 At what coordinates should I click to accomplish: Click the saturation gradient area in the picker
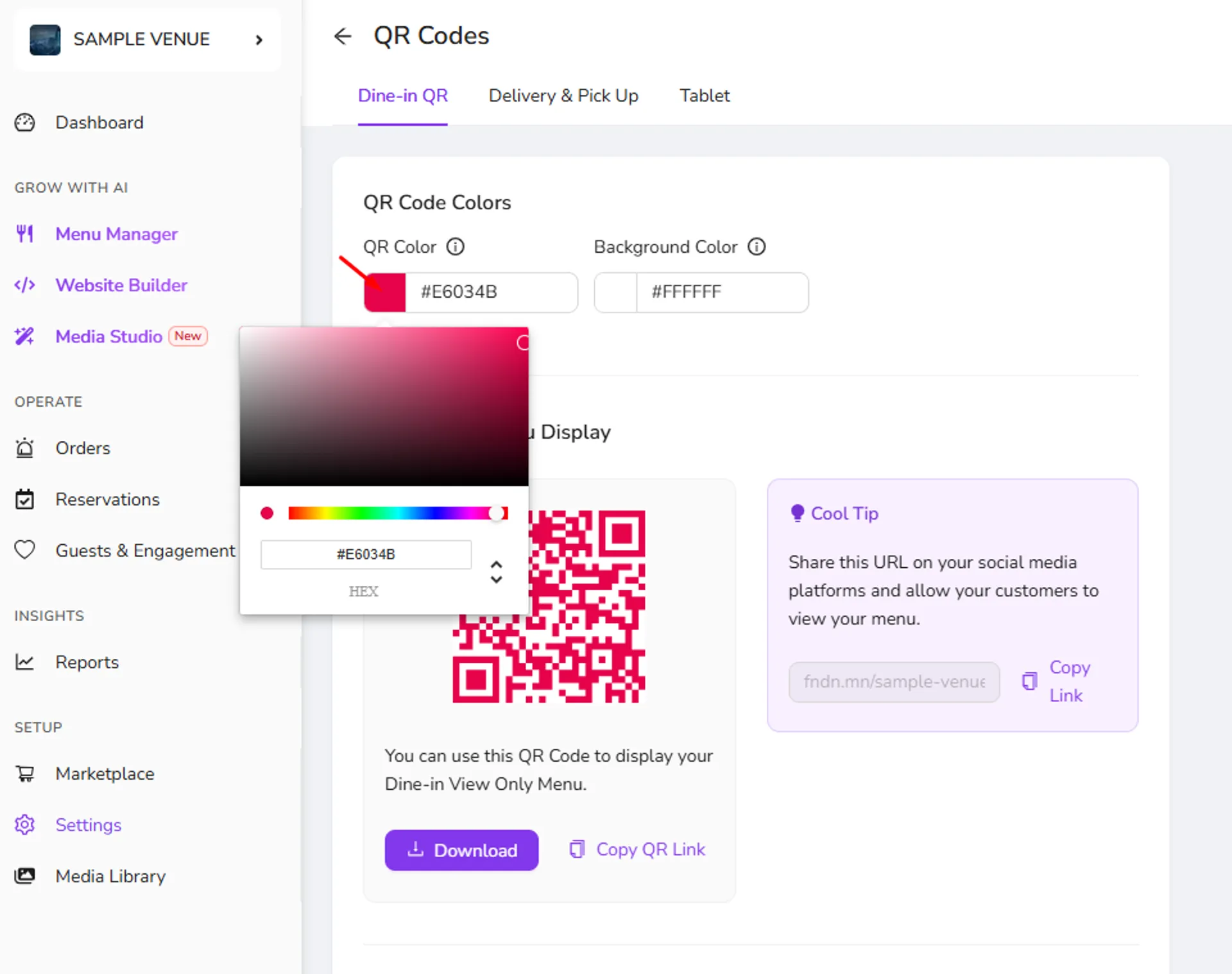point(384,406)
